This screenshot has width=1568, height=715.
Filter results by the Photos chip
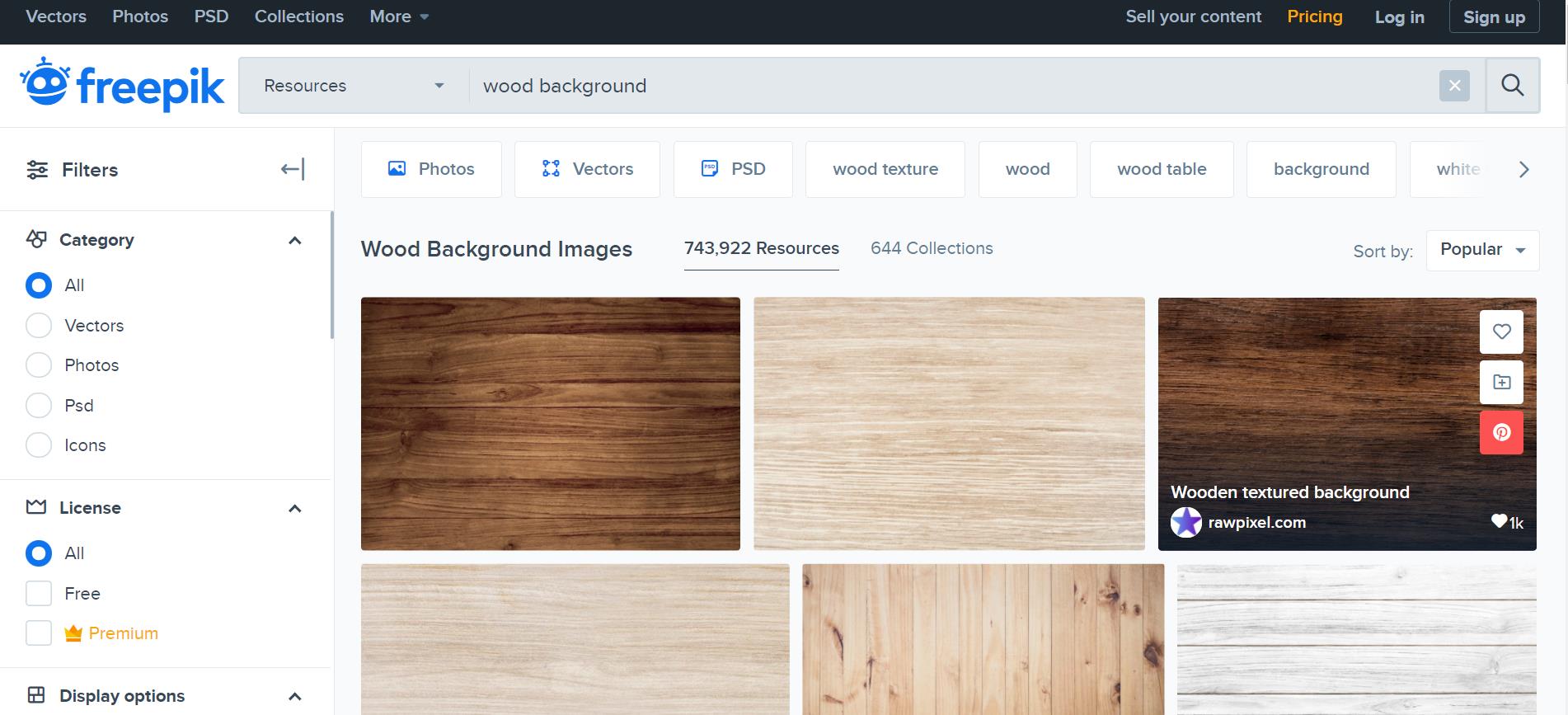click(x=431, y=169)
